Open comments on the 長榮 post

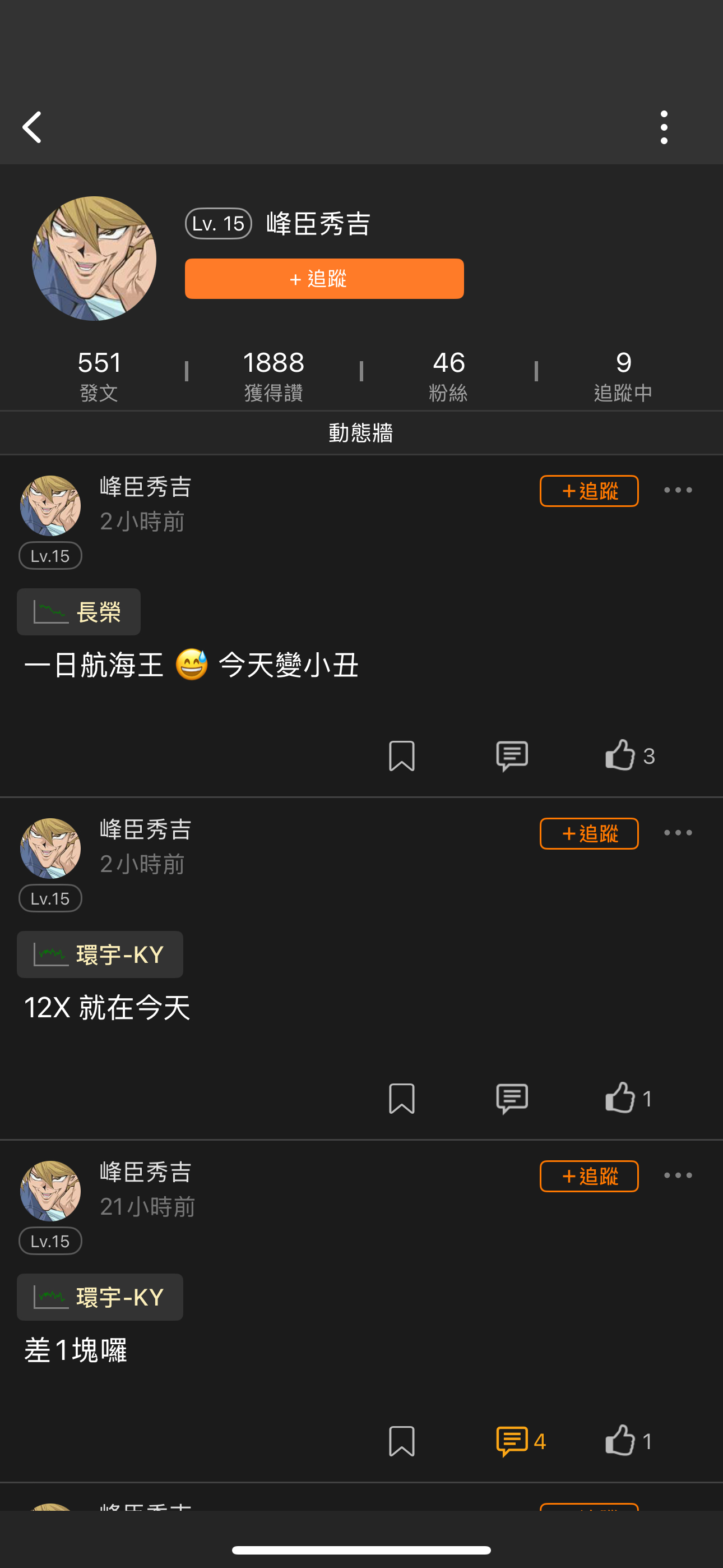[512, 756]
